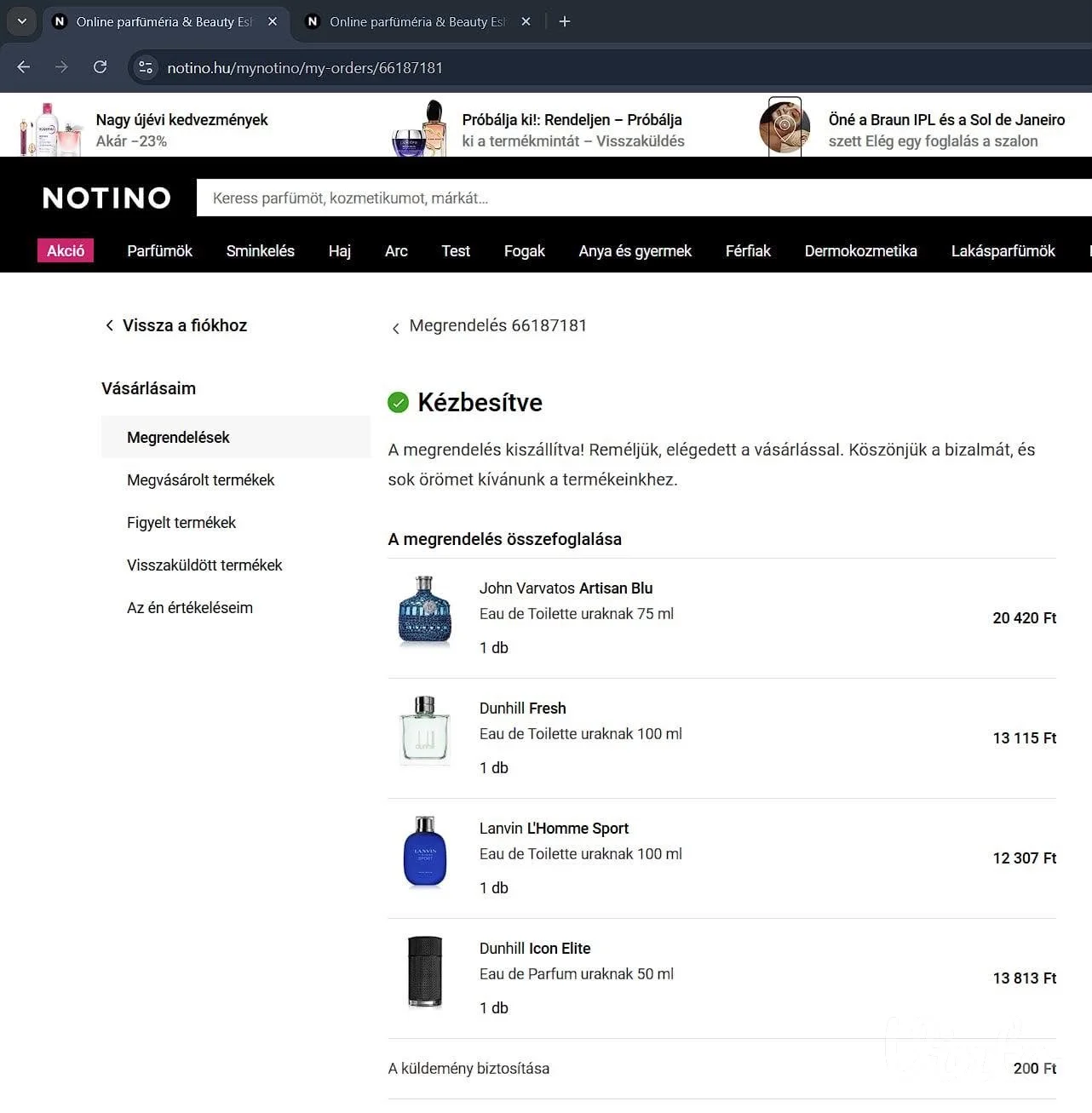1092x1113 pixels.
Task: Open the Férfiak menu
Action: (748, 251)
